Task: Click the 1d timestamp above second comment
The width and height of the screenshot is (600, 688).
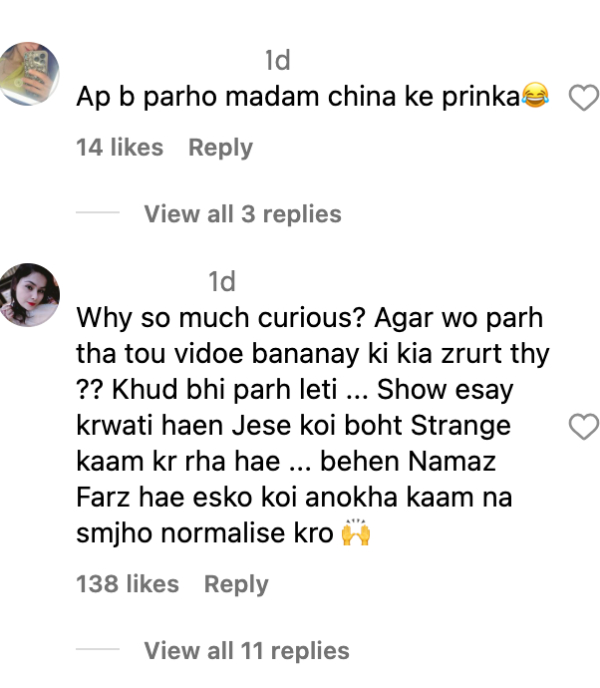Action: tap(222, 281)
